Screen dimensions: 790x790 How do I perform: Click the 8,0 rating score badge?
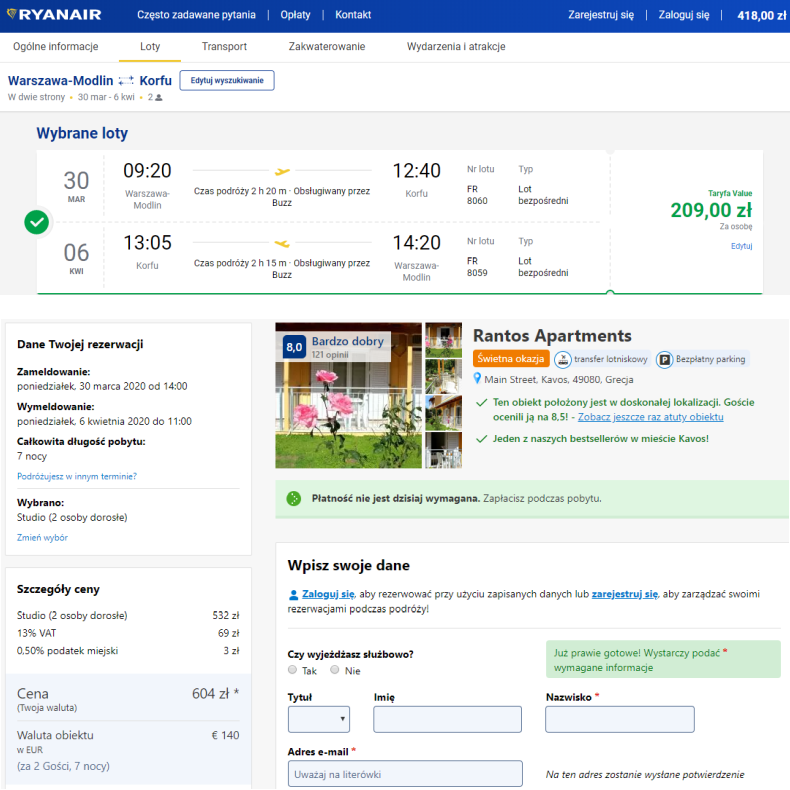294,347
